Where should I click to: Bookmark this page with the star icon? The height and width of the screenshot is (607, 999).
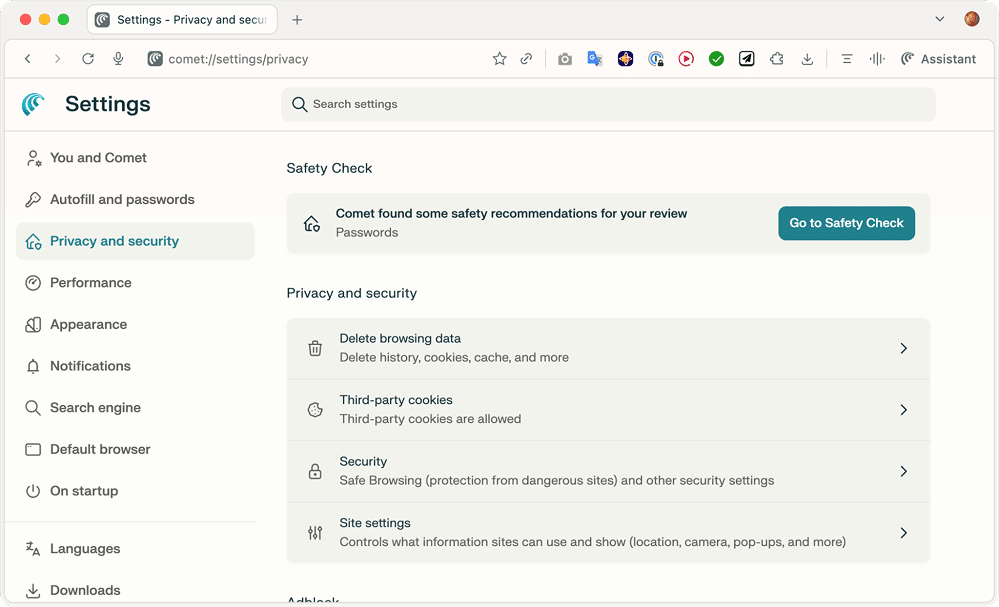tap(500, 59)
